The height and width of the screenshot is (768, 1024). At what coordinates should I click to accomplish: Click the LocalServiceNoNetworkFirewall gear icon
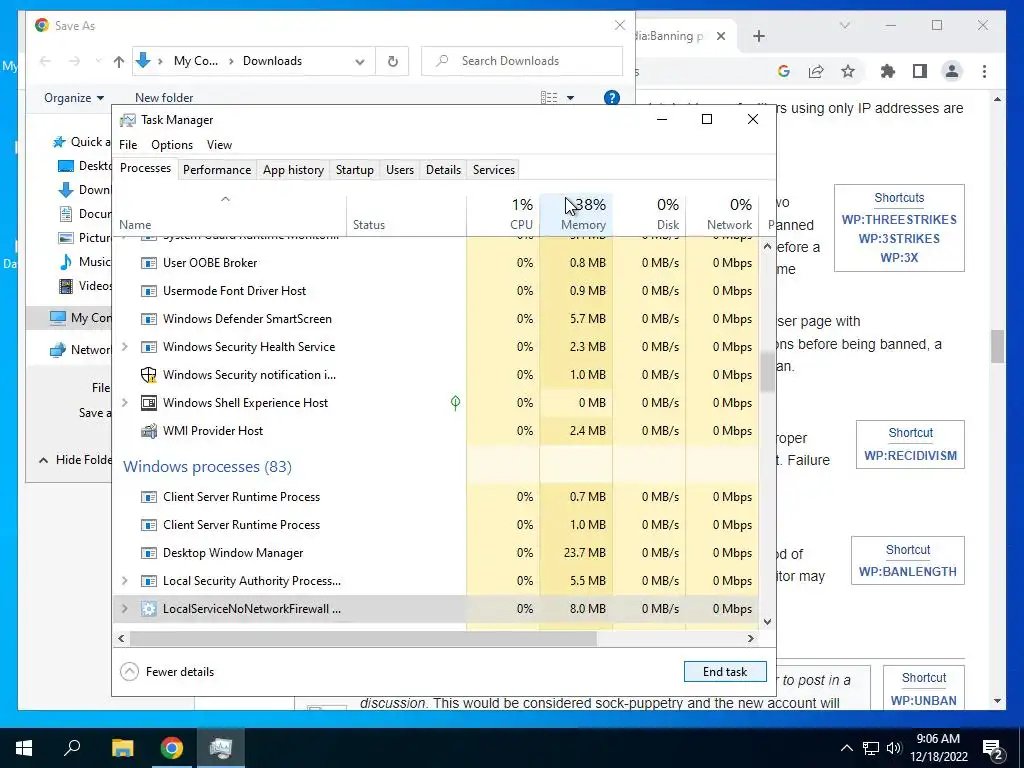149,609
